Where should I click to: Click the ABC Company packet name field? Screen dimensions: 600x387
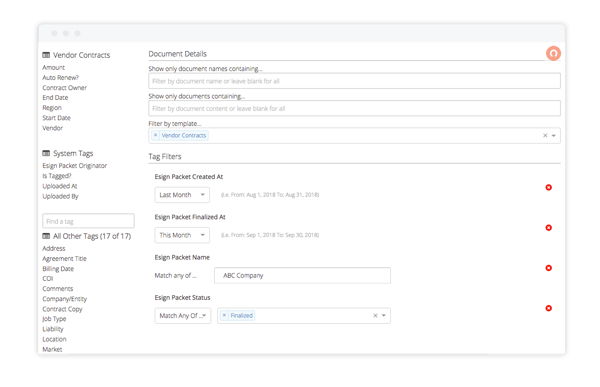(x=302, y=276)
